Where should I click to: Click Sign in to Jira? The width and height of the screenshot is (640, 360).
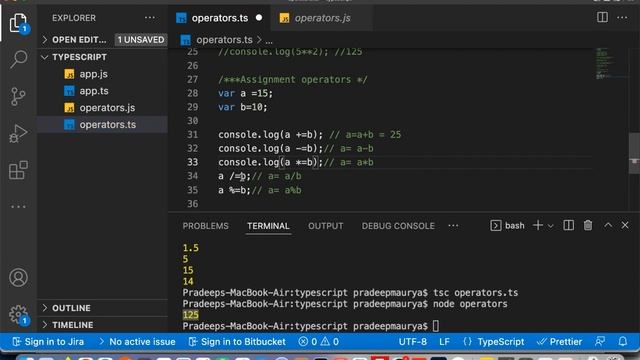click(x=49, y=342)
